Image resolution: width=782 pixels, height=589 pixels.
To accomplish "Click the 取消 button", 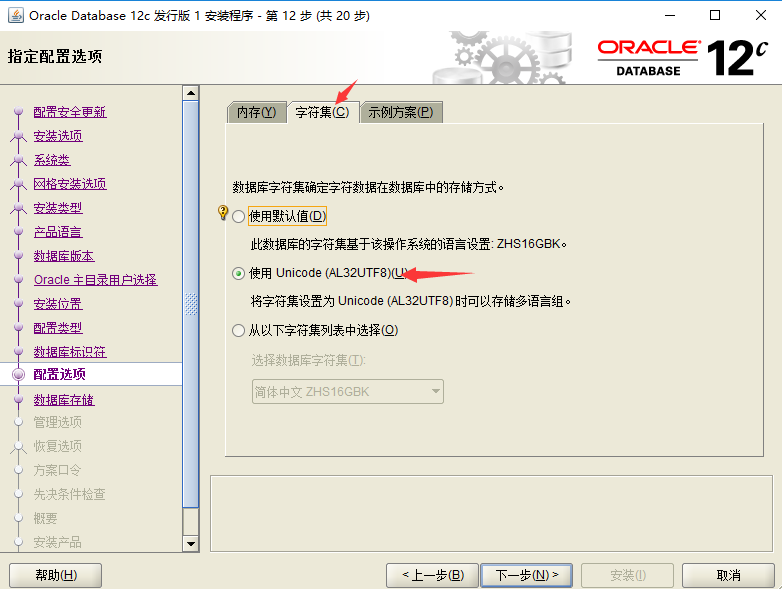I will [728, 576].
